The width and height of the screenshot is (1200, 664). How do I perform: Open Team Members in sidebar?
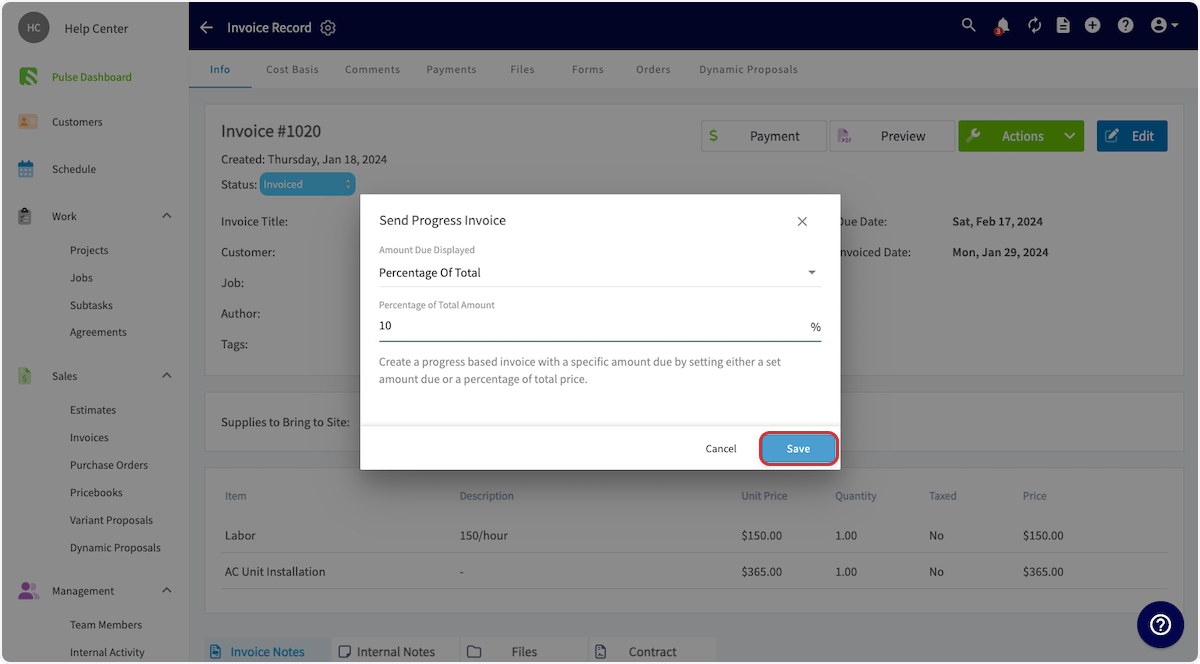coord(106,625)
